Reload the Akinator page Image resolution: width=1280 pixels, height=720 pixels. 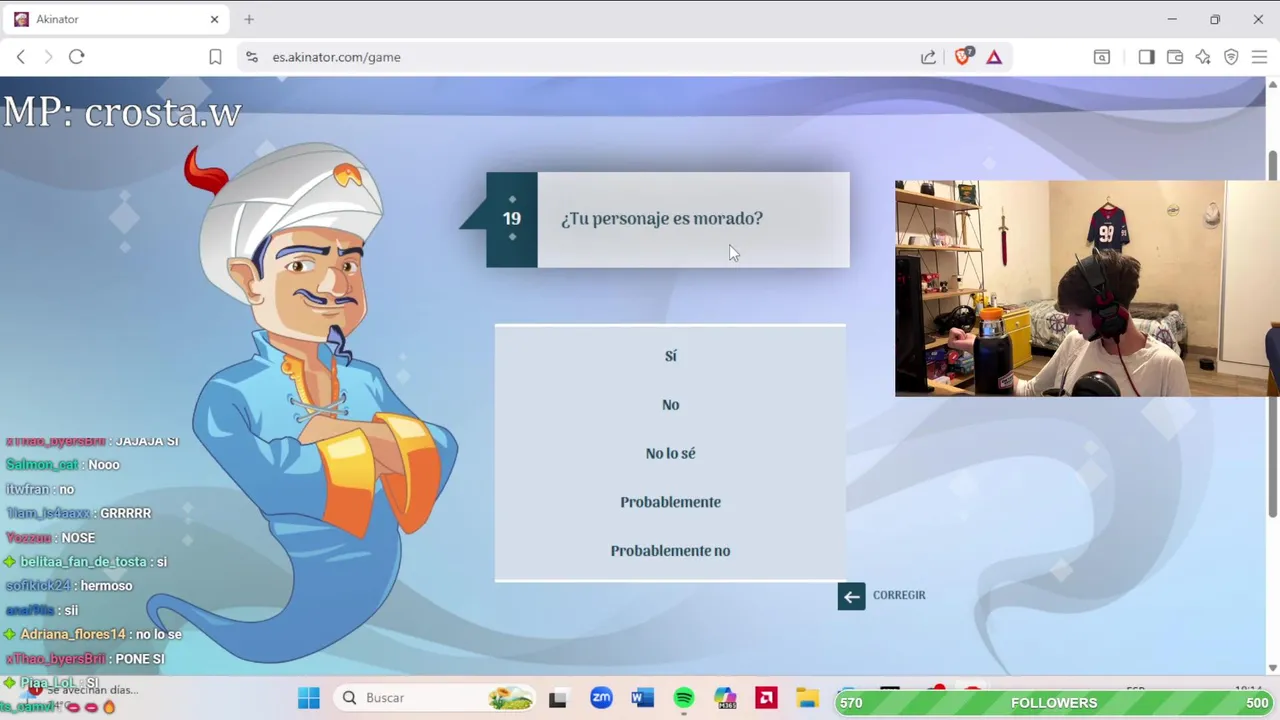[76, 57]
